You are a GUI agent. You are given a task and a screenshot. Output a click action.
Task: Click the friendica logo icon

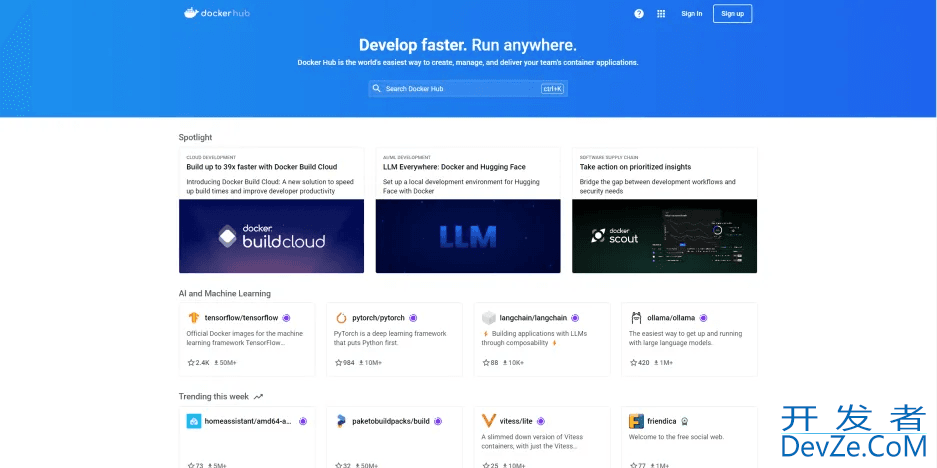[636, 421]
